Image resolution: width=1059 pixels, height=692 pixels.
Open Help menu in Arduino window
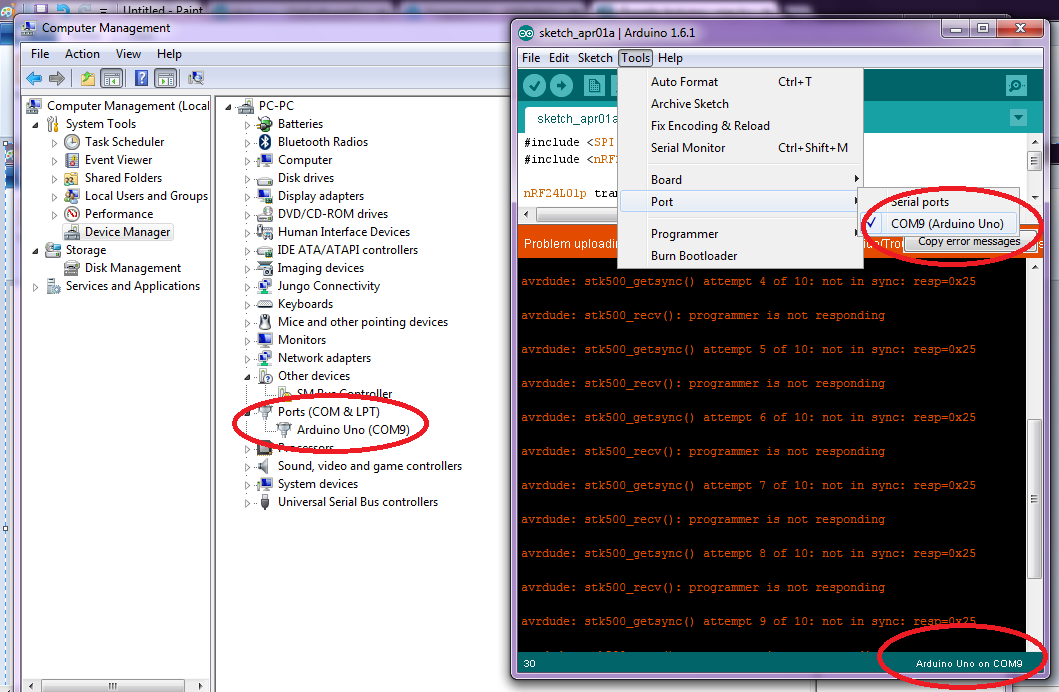670,58
